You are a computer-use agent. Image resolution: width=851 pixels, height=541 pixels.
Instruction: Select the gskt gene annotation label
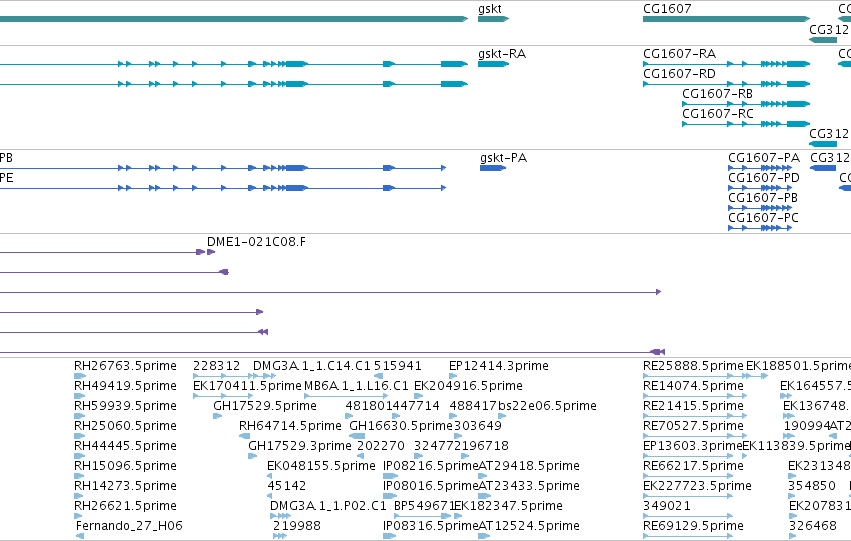490,9
